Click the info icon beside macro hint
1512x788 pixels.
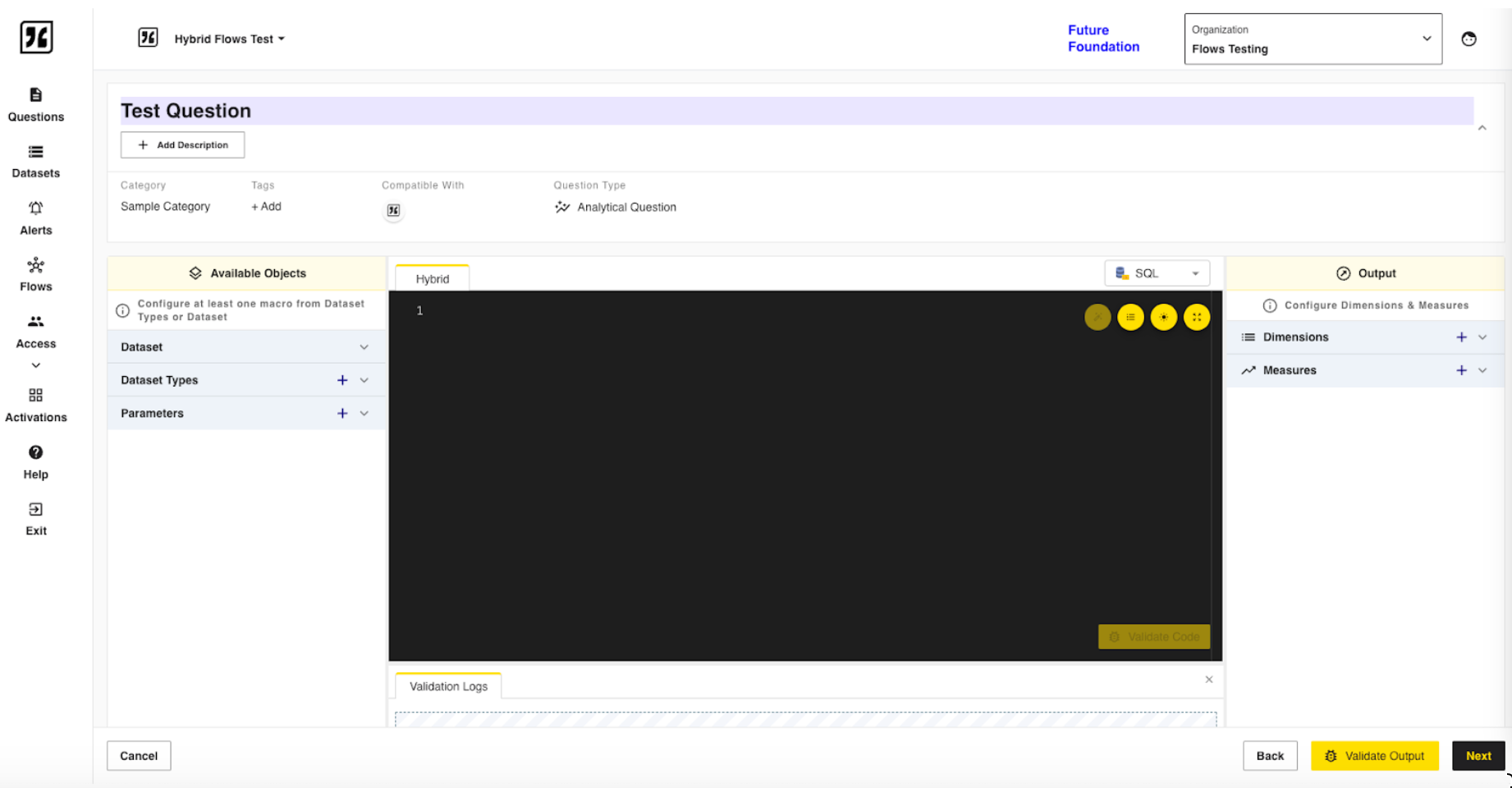pos(123,310)
